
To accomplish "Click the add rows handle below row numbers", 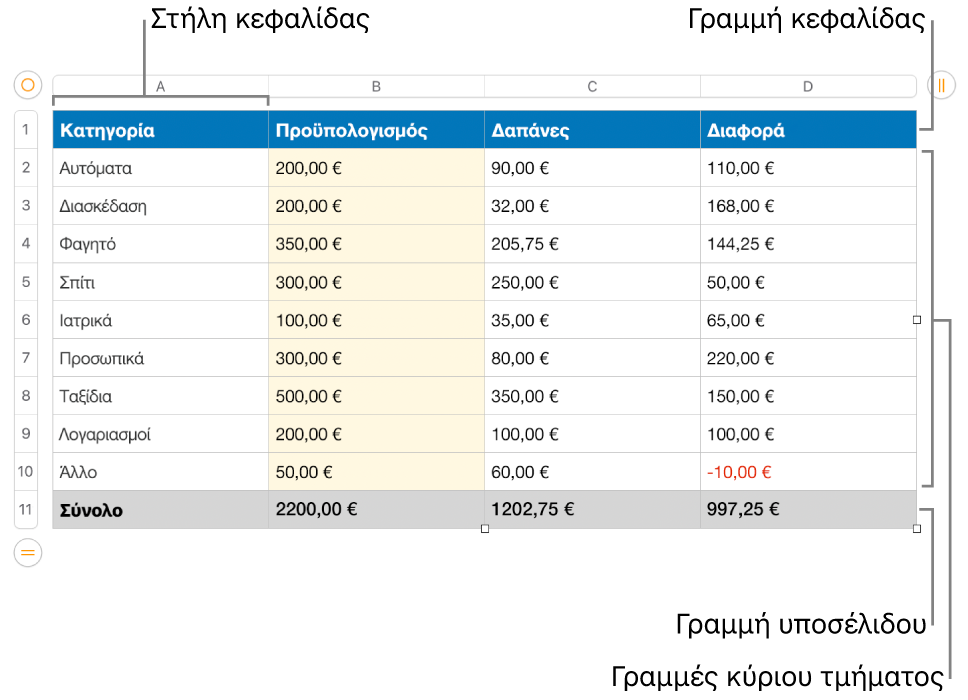I will pyautogui.click(x=28, y=552).
